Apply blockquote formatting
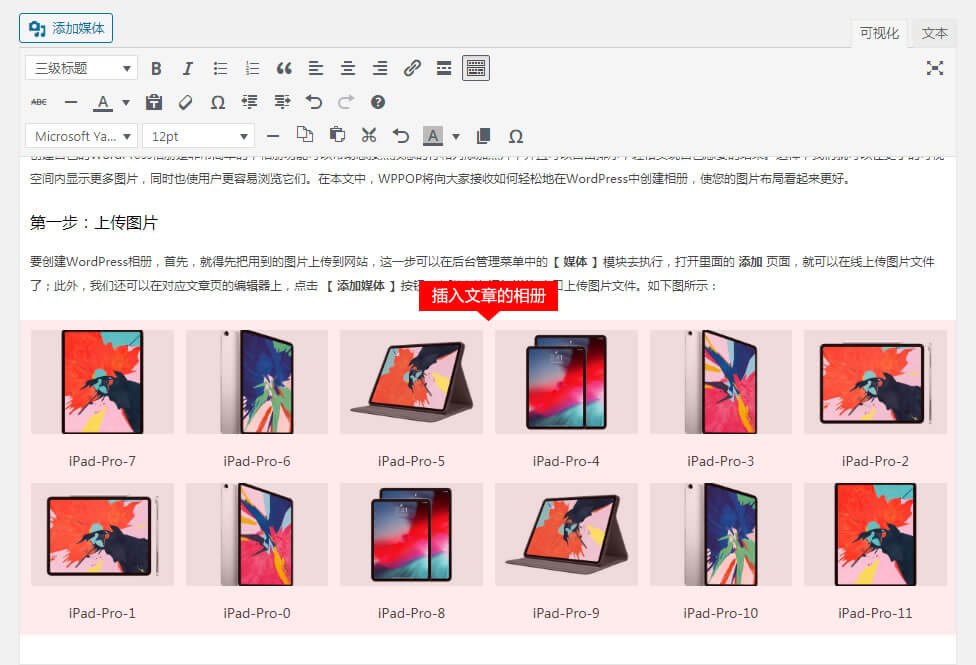This screenshot has width=976, height=665. point(284,68)
